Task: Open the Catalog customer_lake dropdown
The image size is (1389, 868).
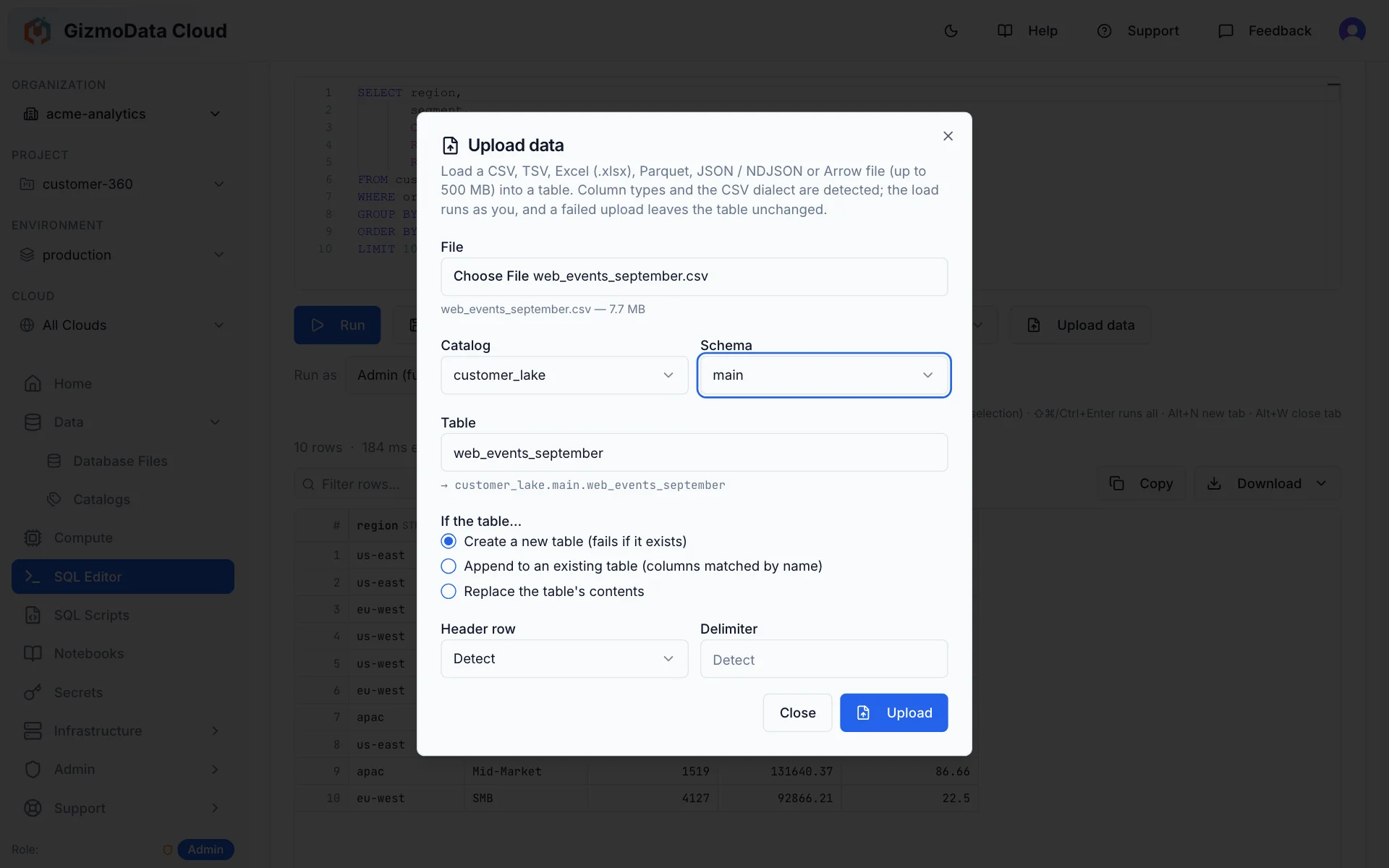Action: [x=564, y=375]
